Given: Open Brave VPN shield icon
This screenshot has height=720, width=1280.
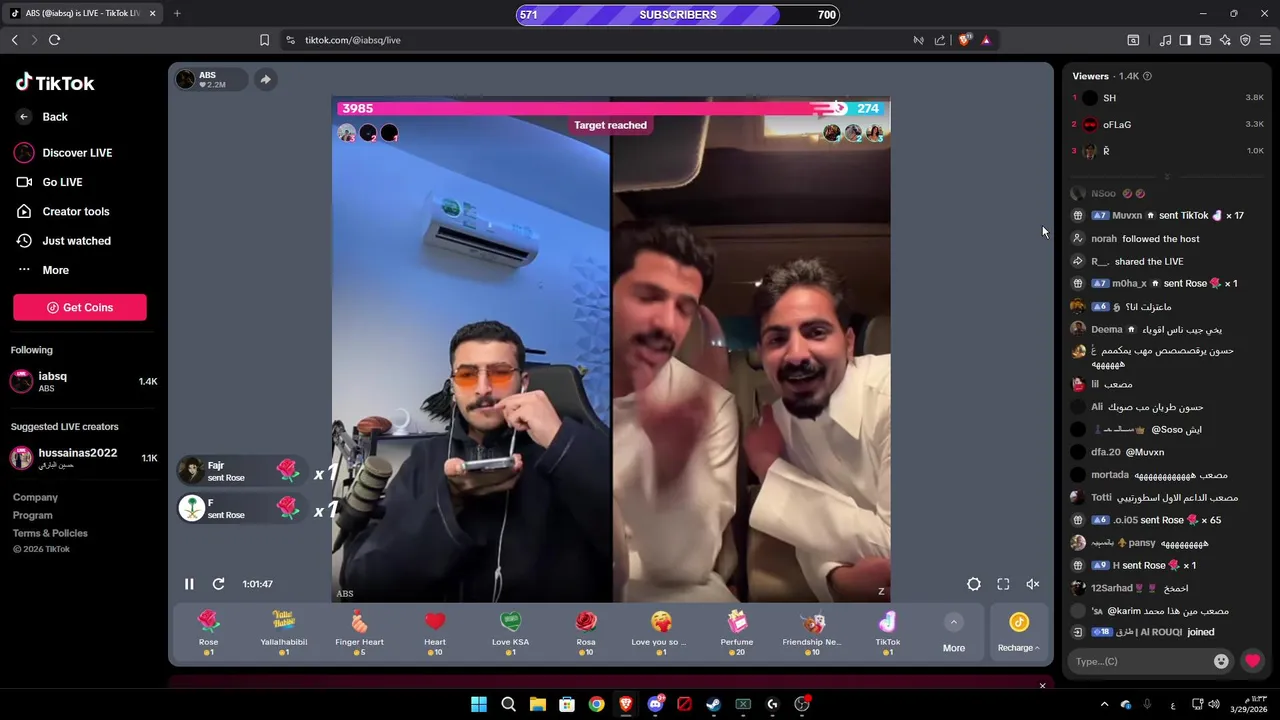Looking at the screenshot, I should point(1245,40).
